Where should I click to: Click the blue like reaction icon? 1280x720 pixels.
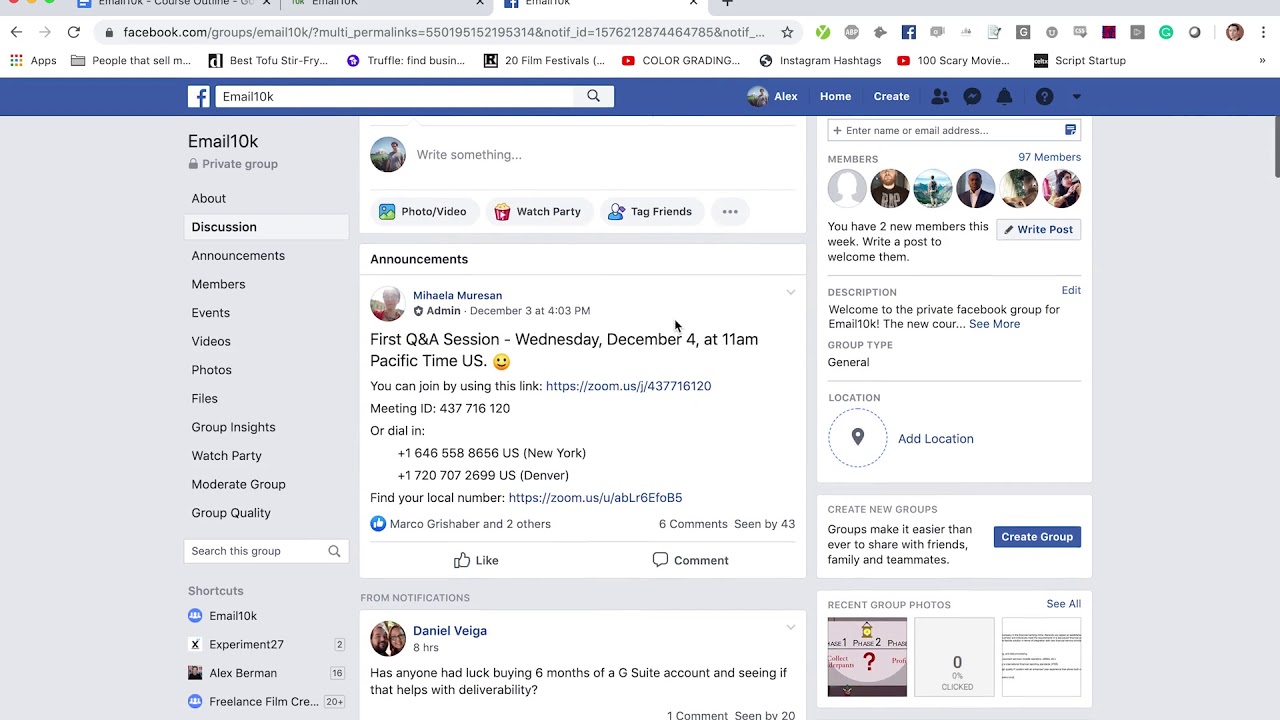[x=378, y=524]
